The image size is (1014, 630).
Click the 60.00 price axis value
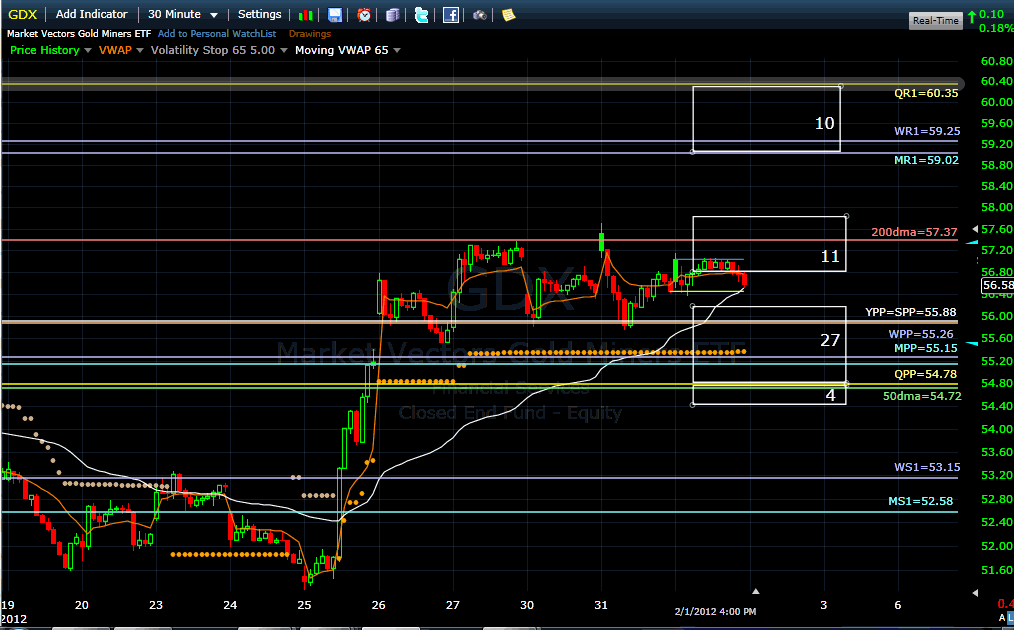tap(997, 102)
